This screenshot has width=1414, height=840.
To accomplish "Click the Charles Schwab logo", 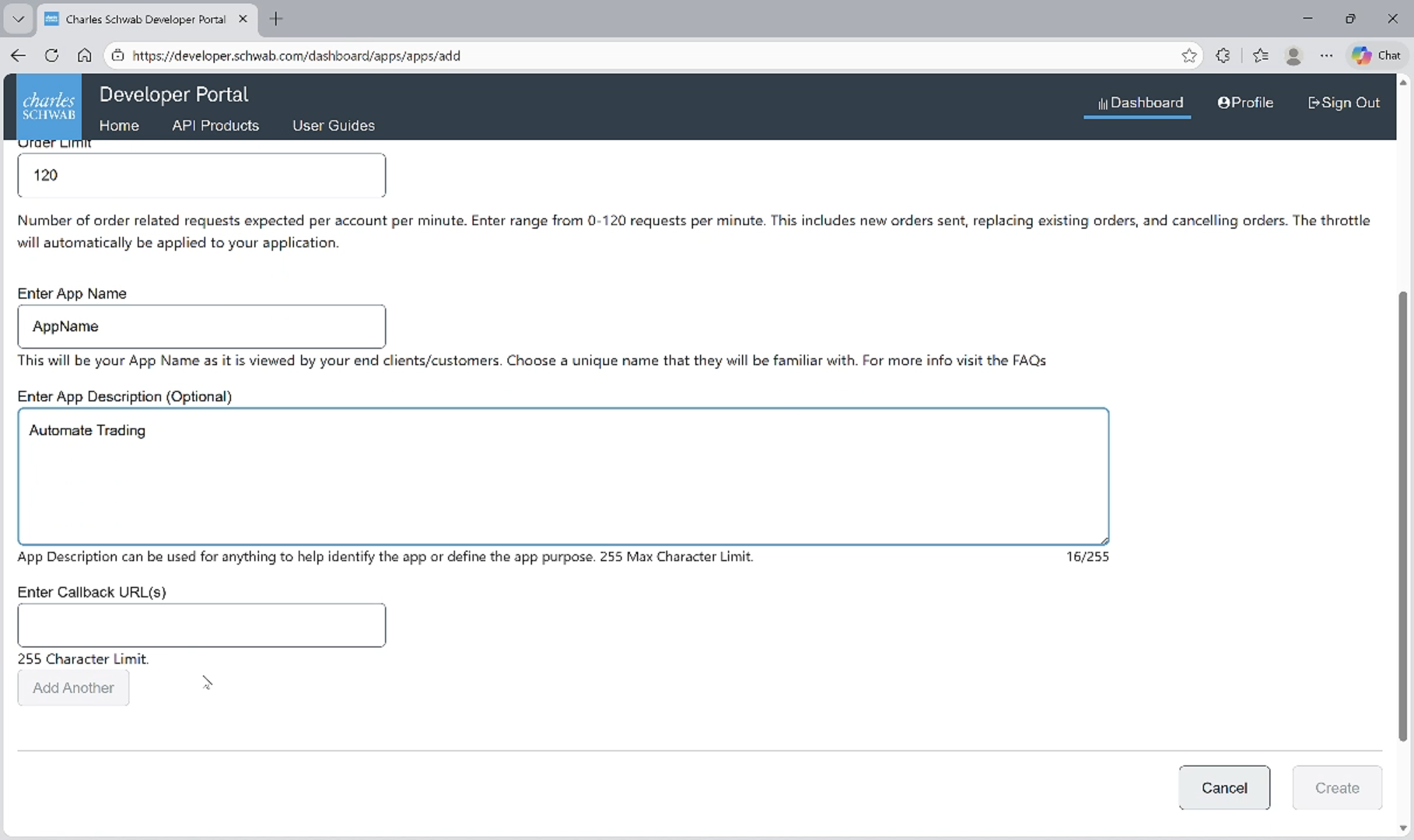I will pos(48,106).
